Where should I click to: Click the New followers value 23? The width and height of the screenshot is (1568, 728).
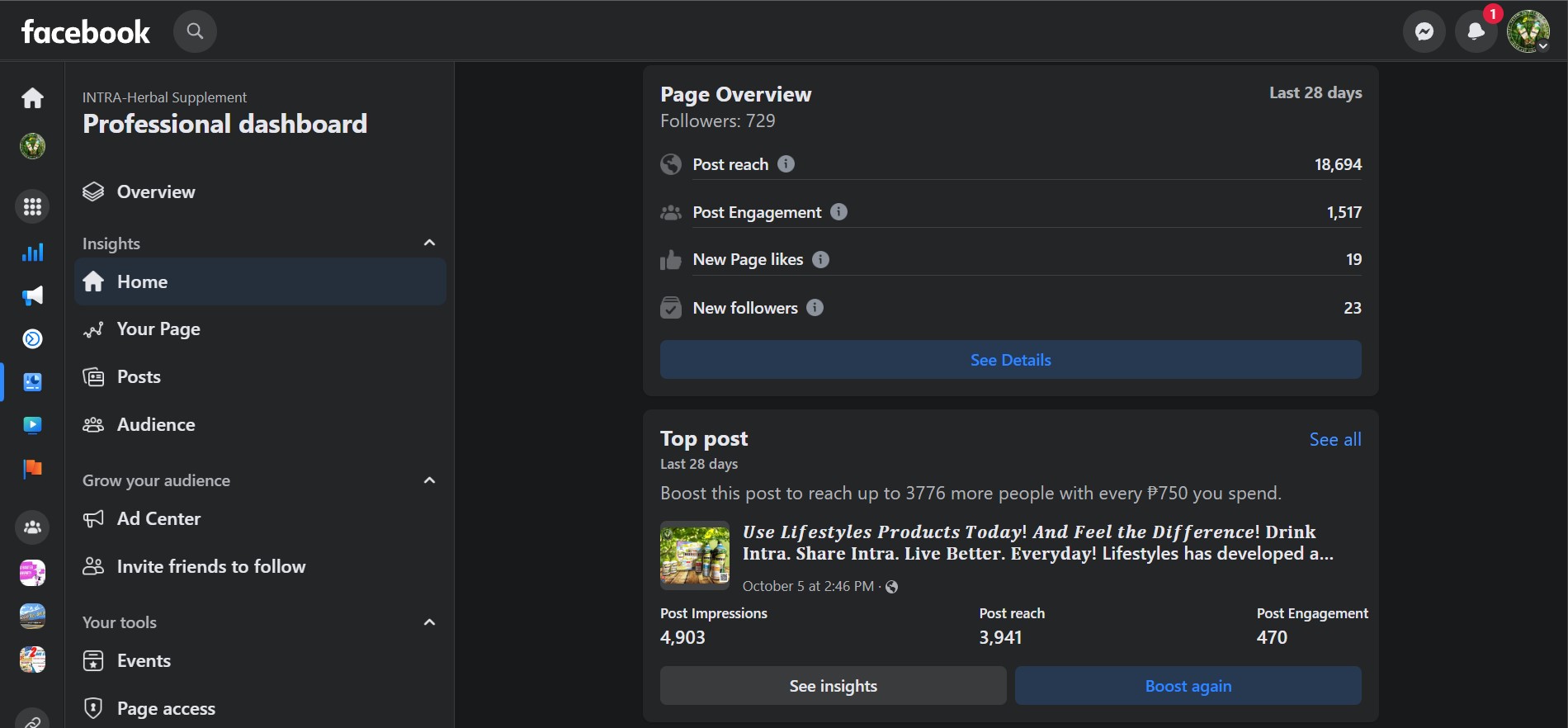click(1353, 308)
